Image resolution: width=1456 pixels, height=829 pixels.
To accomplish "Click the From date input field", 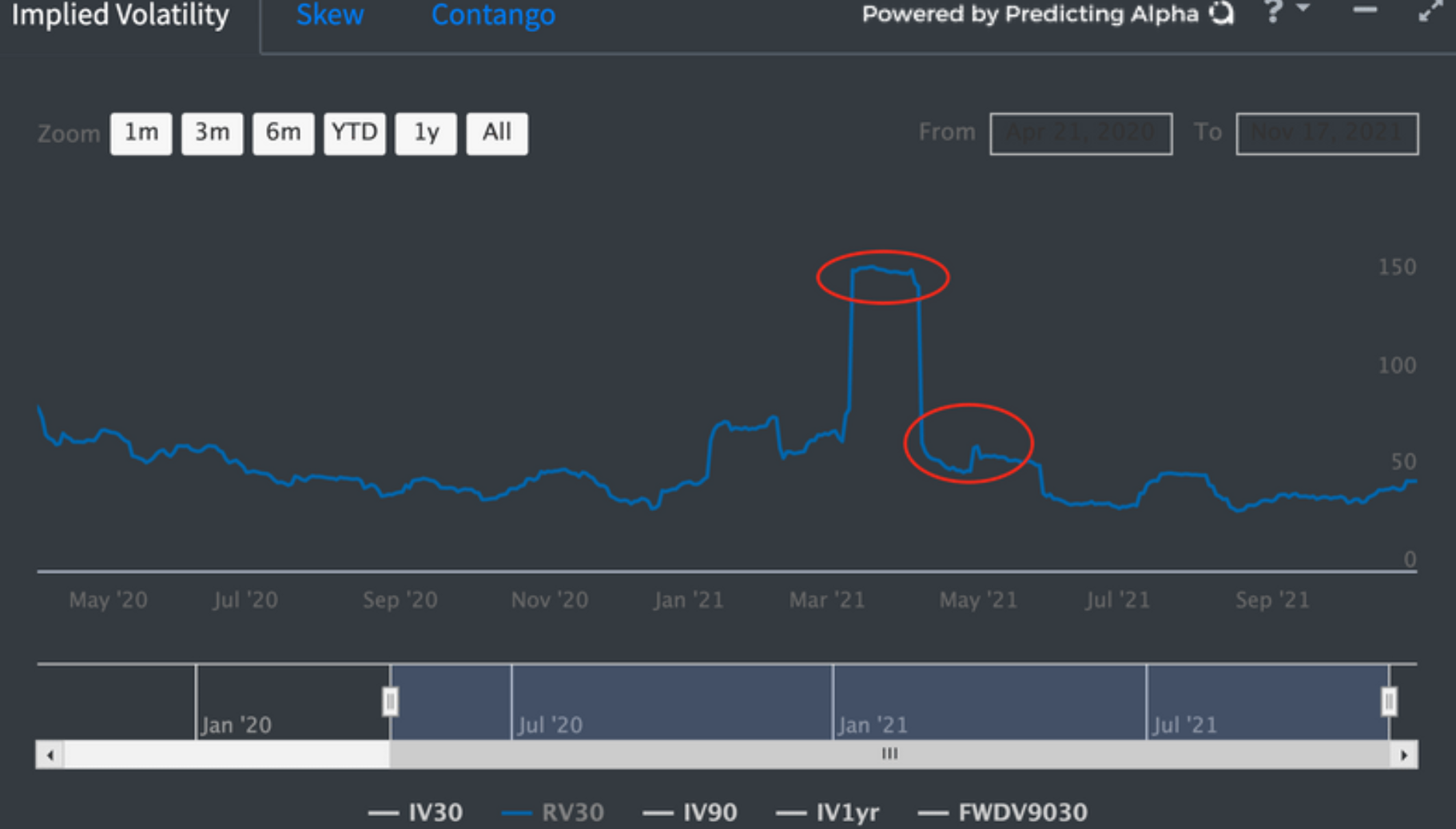I will coord(1081,133).
